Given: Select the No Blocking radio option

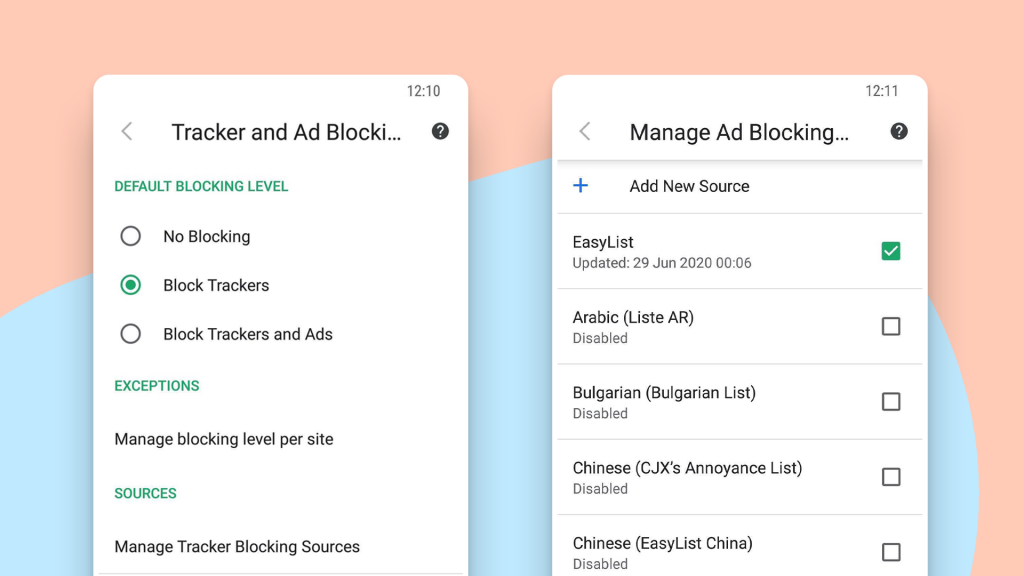Looking at the screenshot, I should pyautogui.click(x=131, y=236).
